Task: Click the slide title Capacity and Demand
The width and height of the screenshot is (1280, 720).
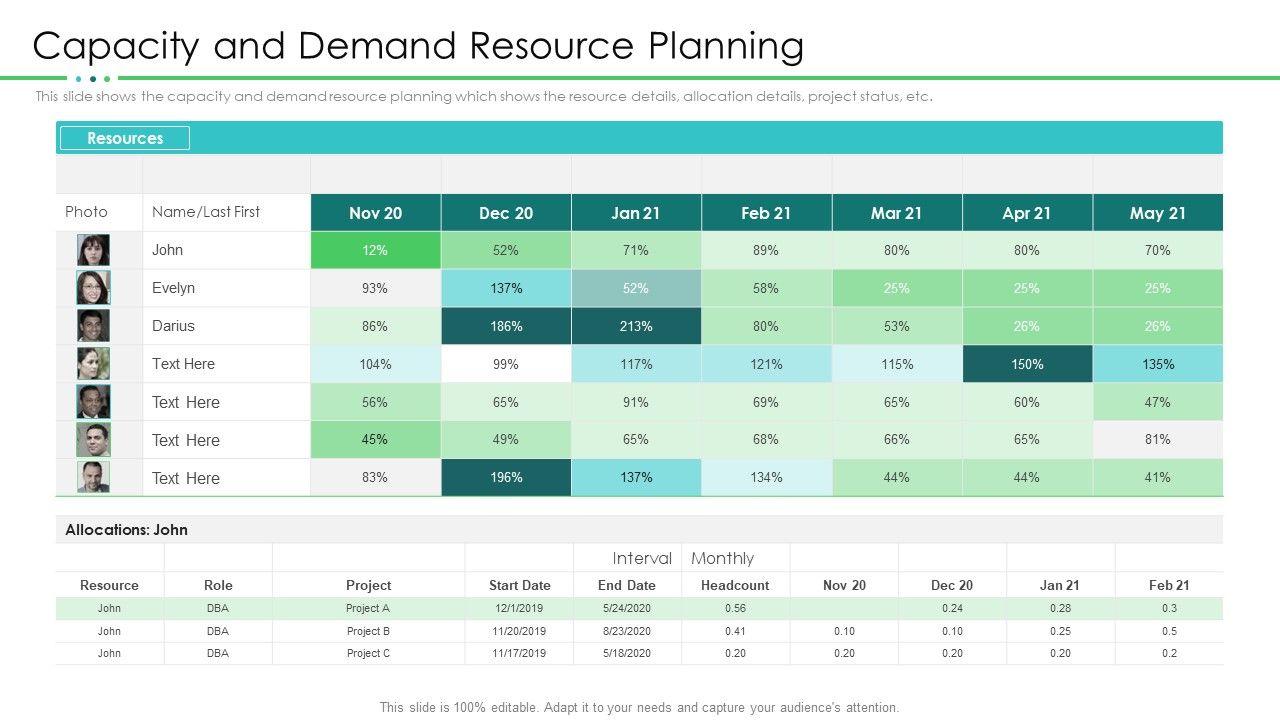Action: click(x=418, y=46)
